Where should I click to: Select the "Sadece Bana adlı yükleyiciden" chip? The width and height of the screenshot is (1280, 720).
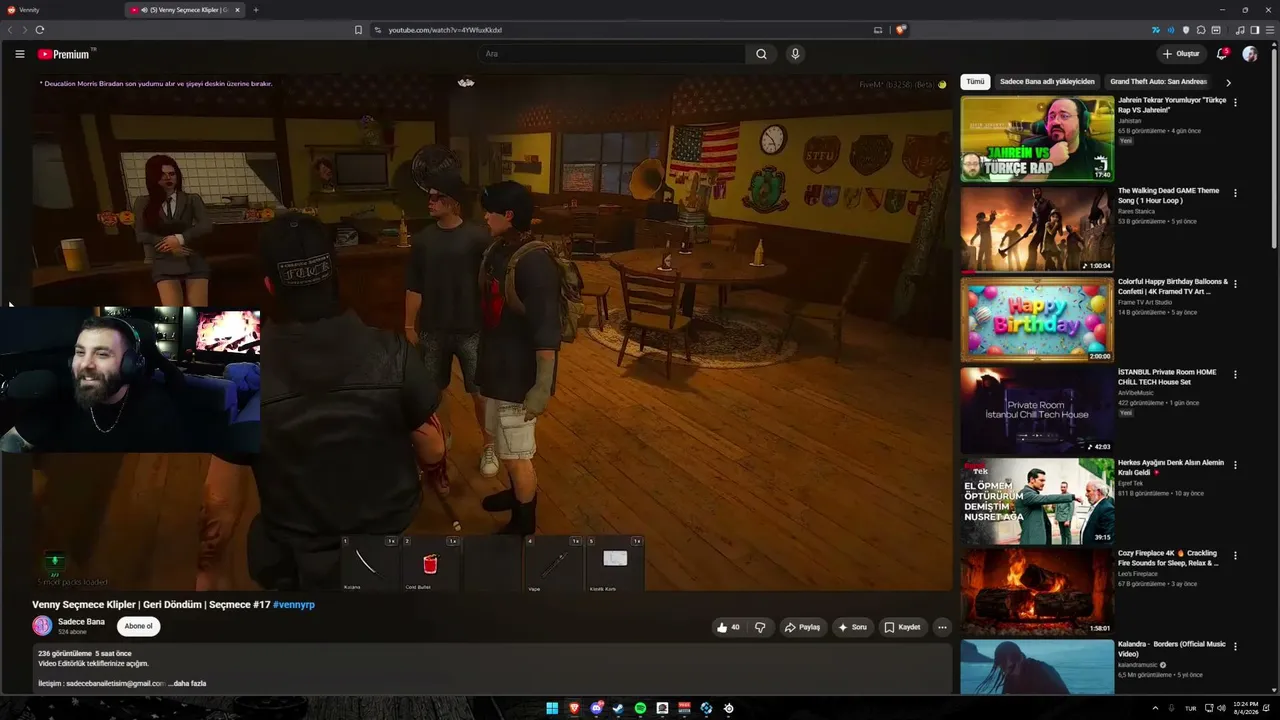[x=1047, y=82]
